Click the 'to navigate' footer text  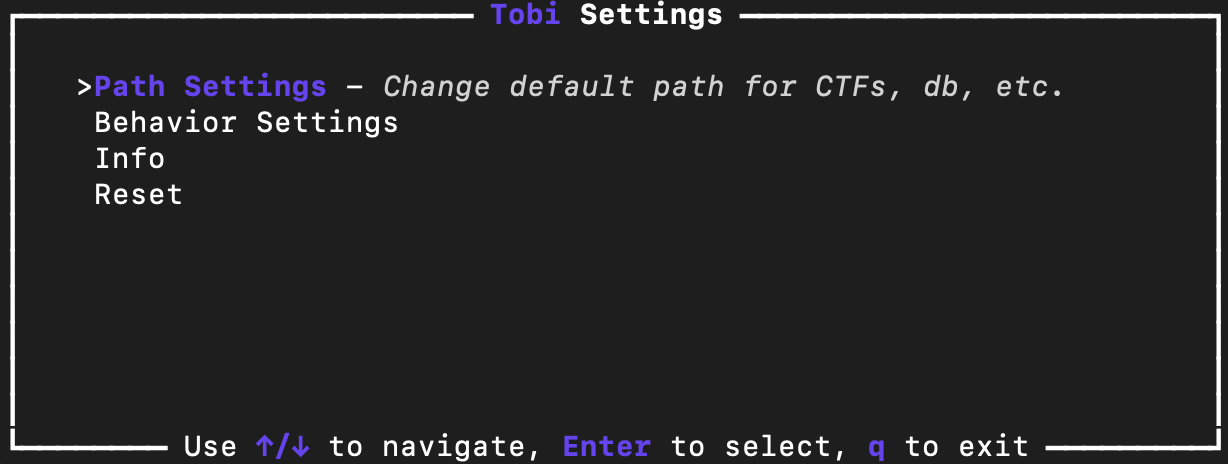[435, 446]
